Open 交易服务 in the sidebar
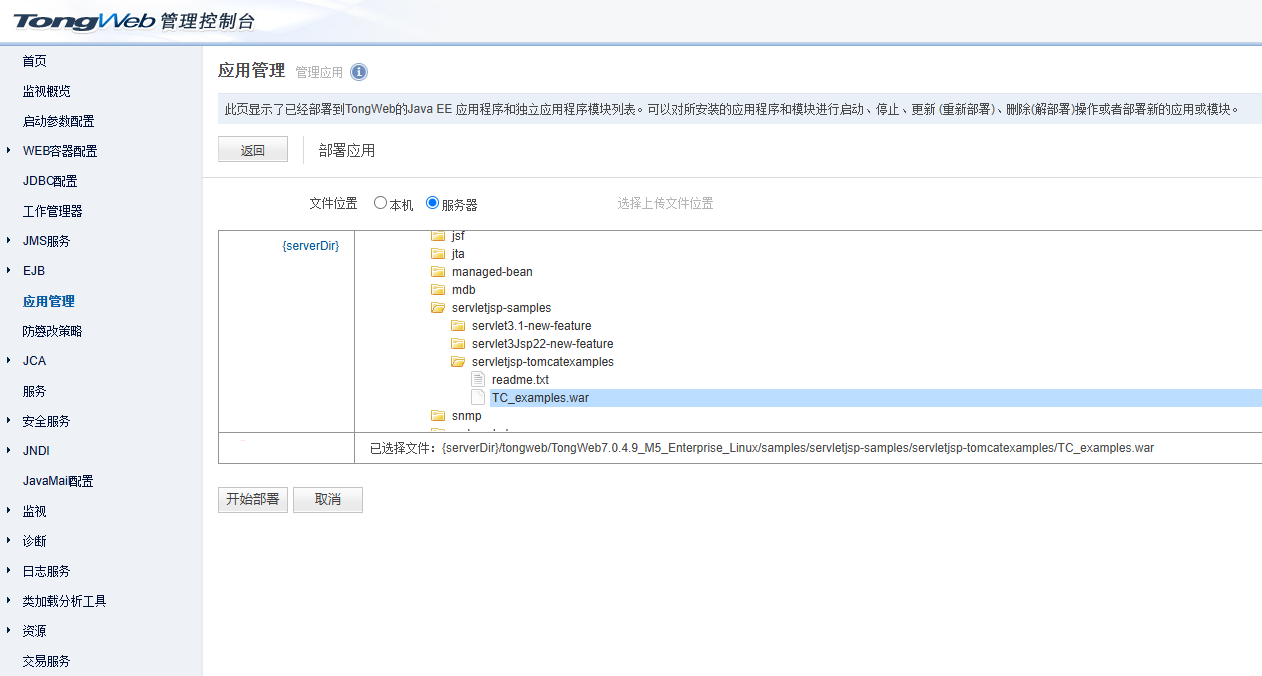Screen dimensions: 1262x676 pos(47,661)
